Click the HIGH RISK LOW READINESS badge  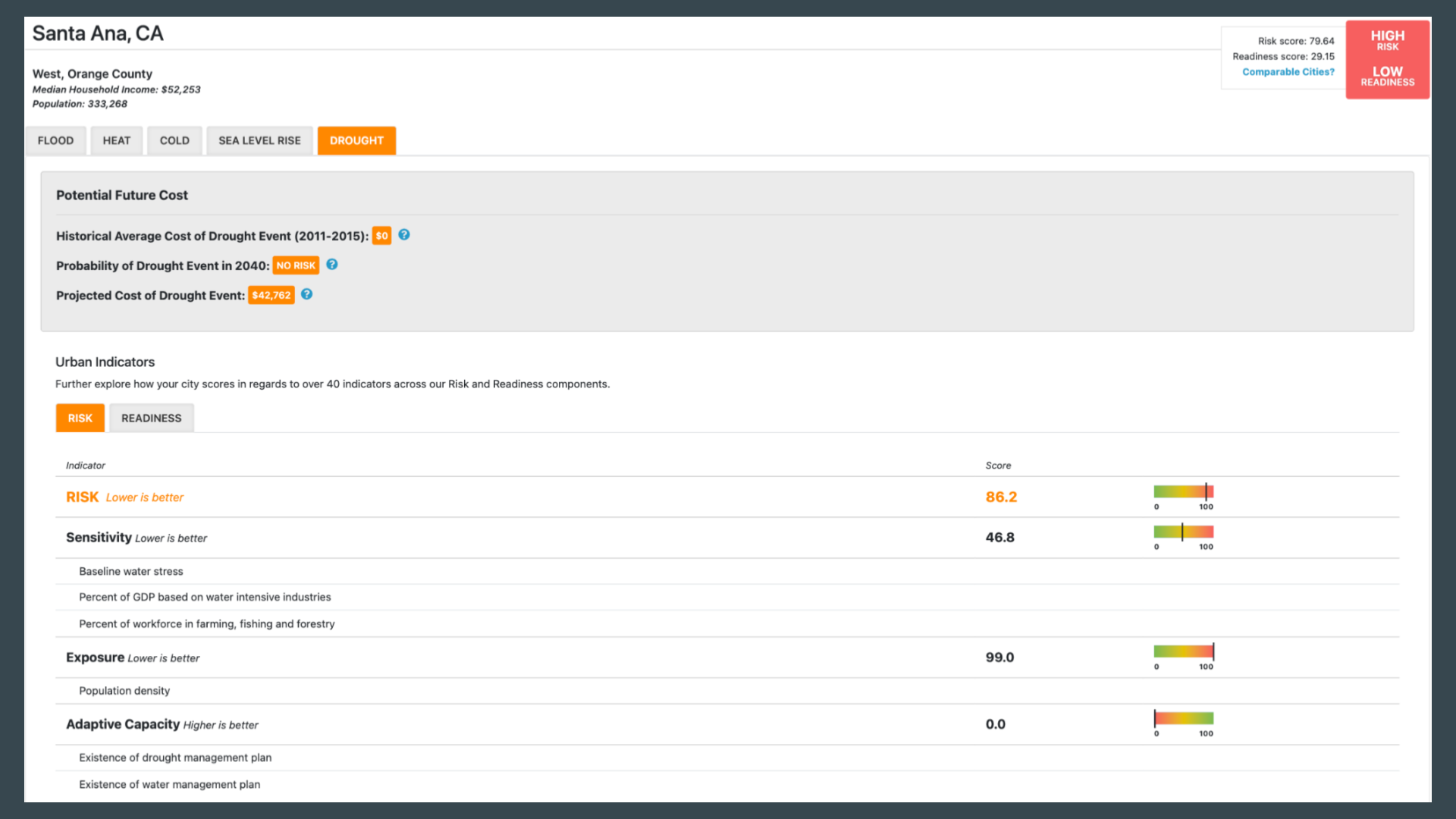(1388, 59)
